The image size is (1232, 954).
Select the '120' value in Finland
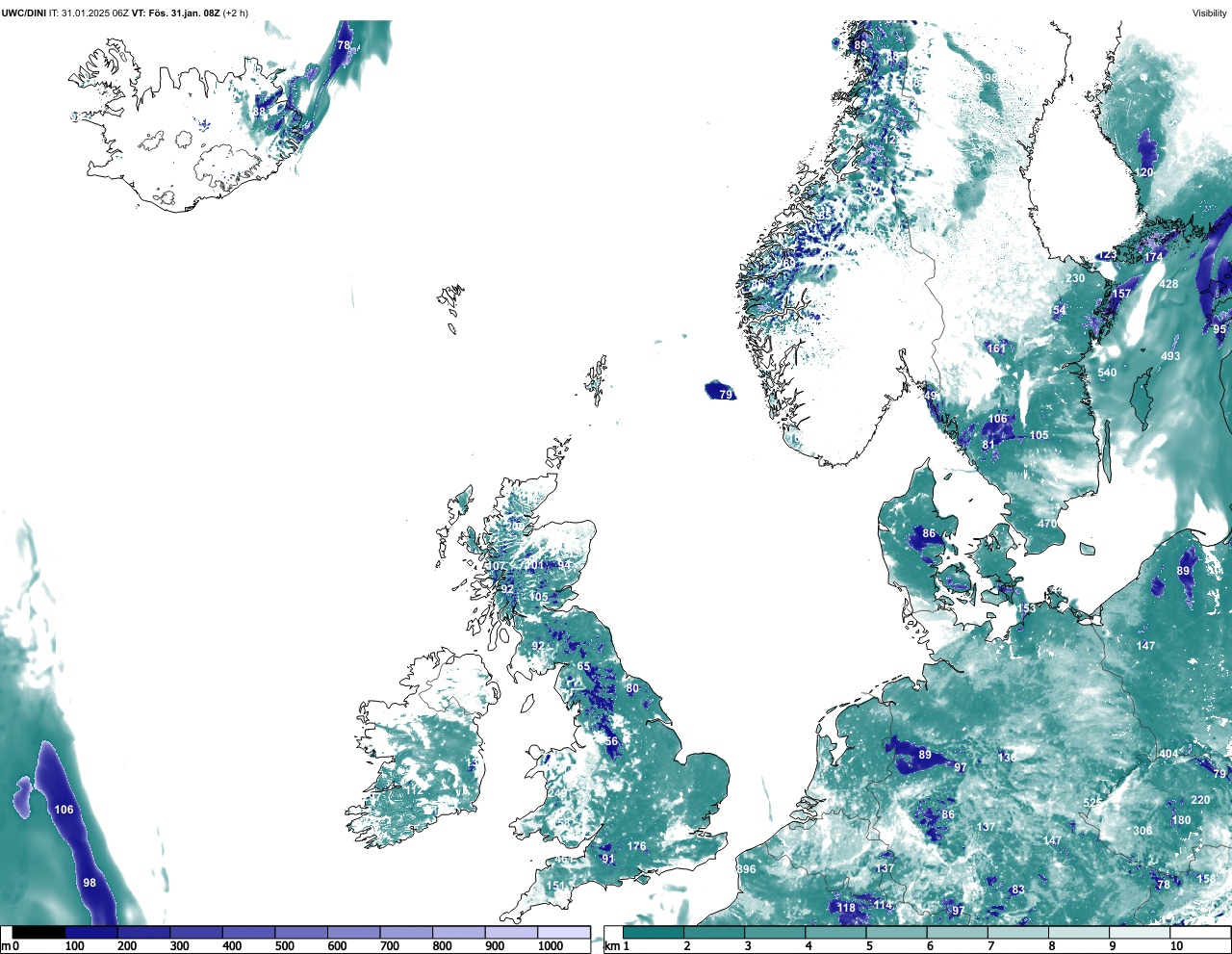coord(1143,172)
